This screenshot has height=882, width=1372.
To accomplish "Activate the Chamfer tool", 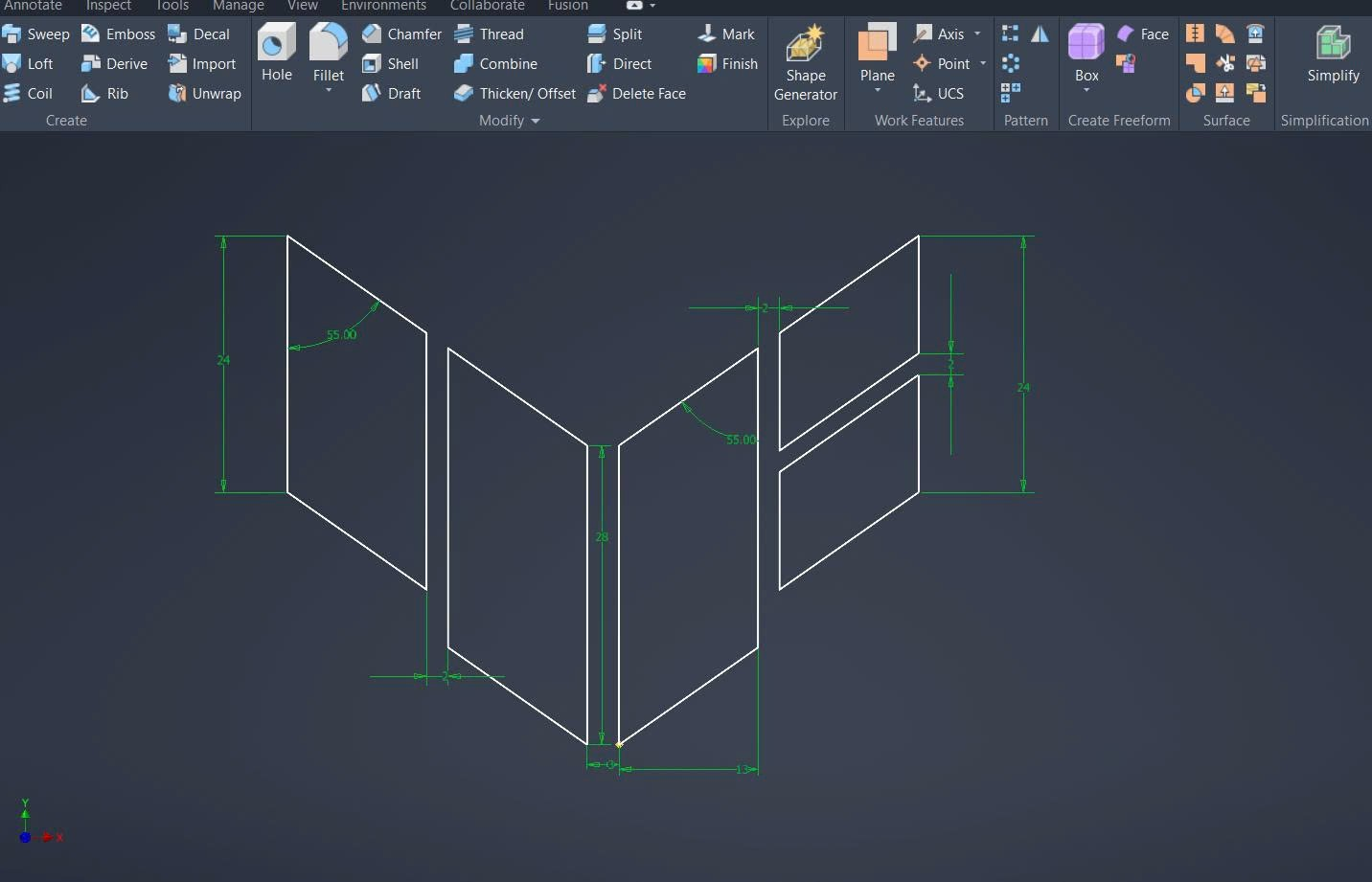I will point(402,34).
